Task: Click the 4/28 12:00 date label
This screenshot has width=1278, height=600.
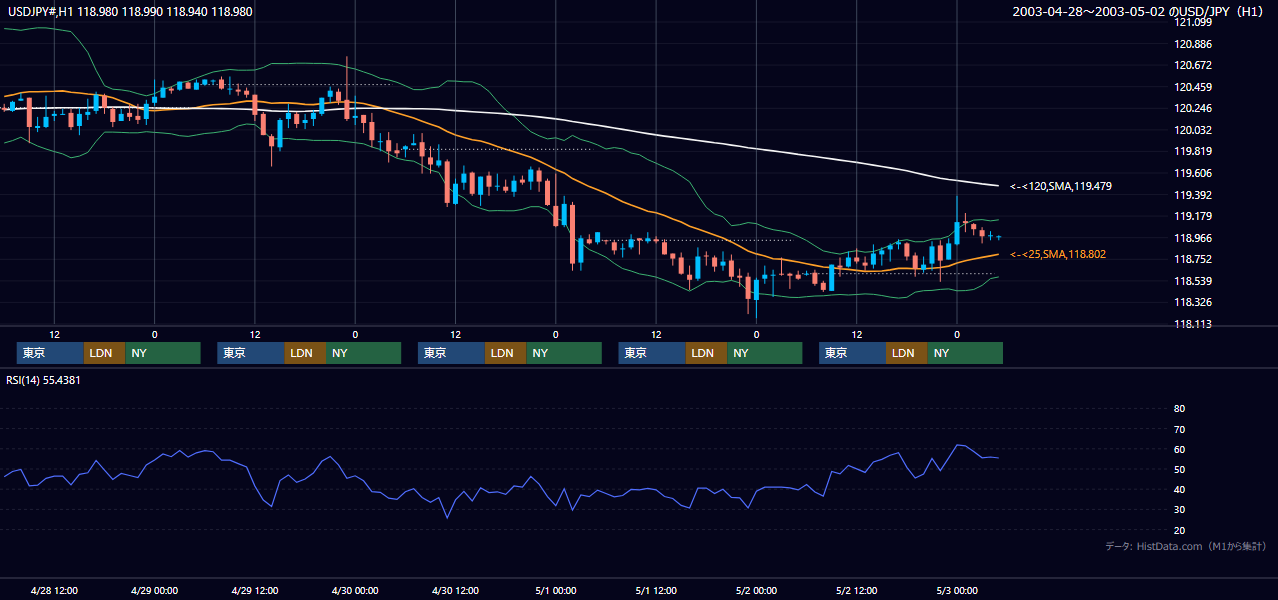Action: click(54, 590)
